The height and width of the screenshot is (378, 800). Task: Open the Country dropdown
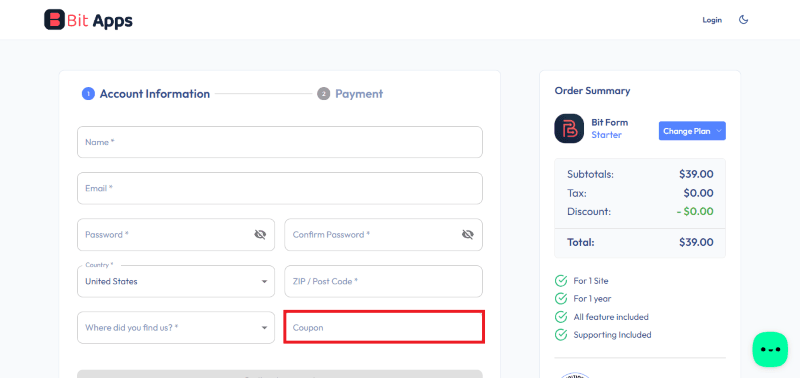tap(176, 281)
